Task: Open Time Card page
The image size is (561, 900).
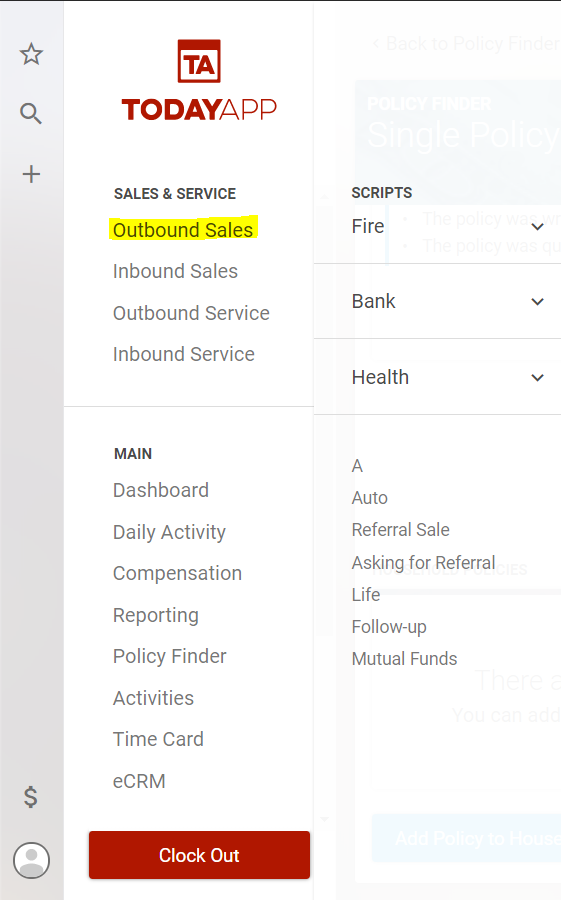Action: click(x=158, y=739)
